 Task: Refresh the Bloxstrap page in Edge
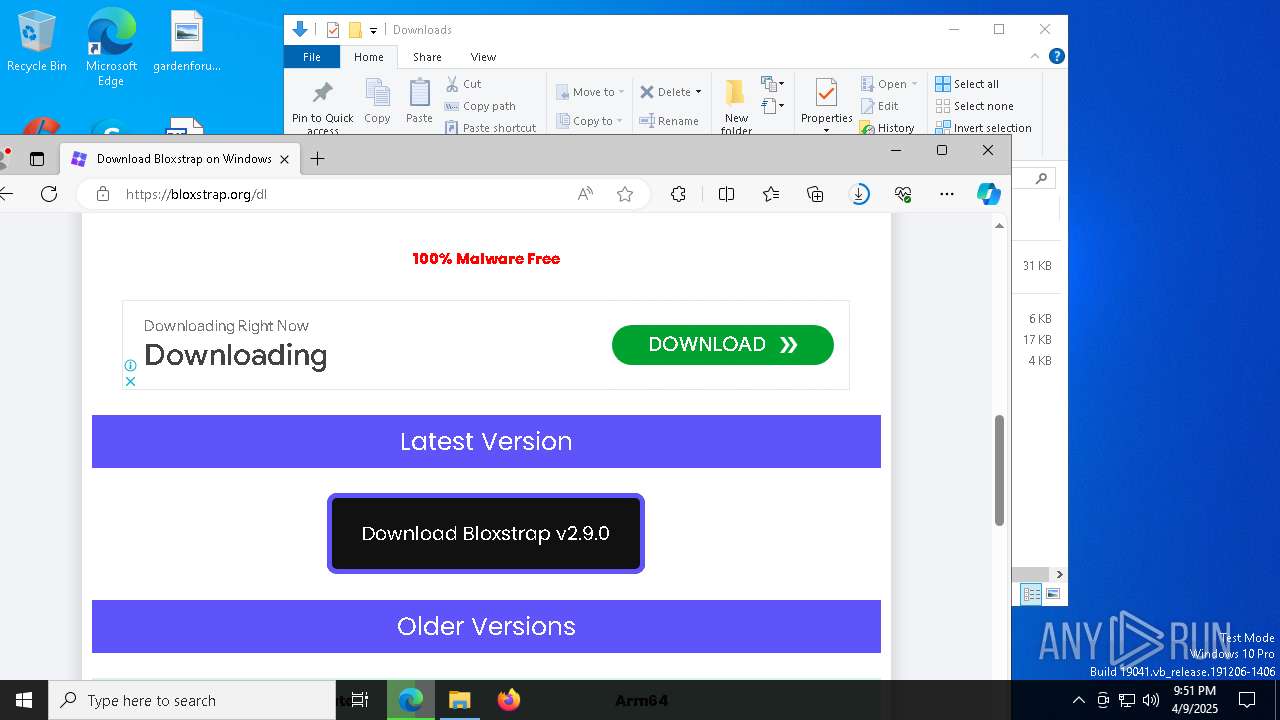(48, 194)
